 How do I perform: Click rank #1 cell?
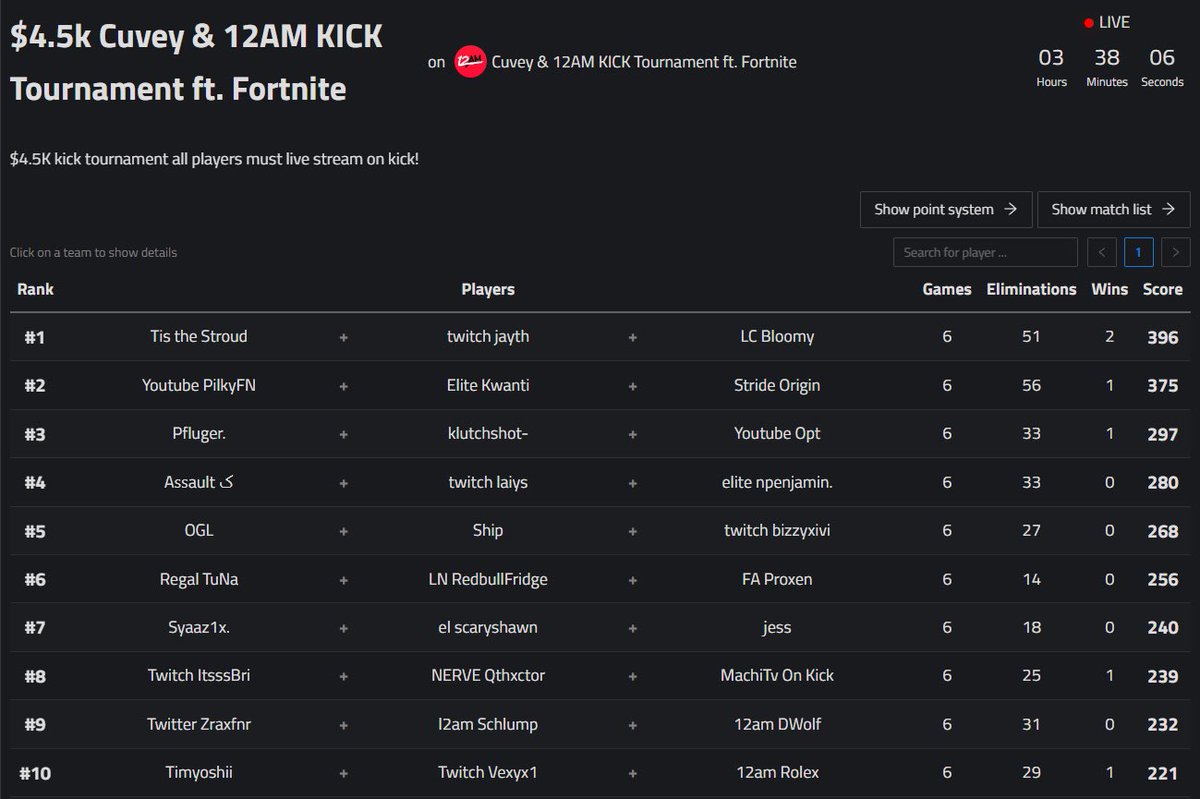(35, 337)
